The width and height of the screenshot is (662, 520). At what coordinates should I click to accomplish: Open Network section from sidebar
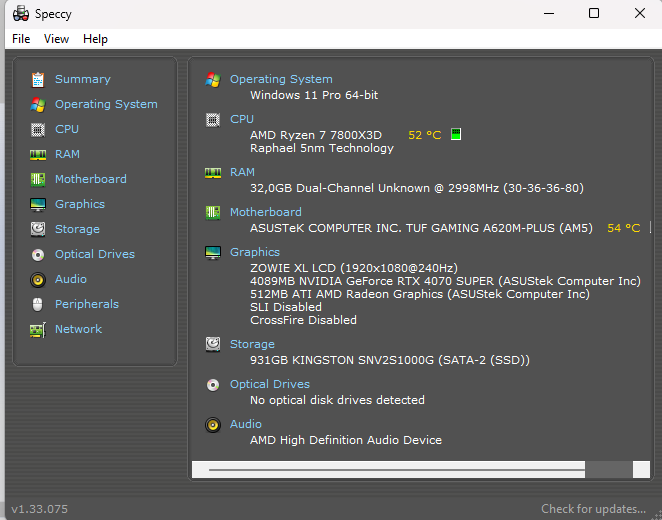coord(79,329)
